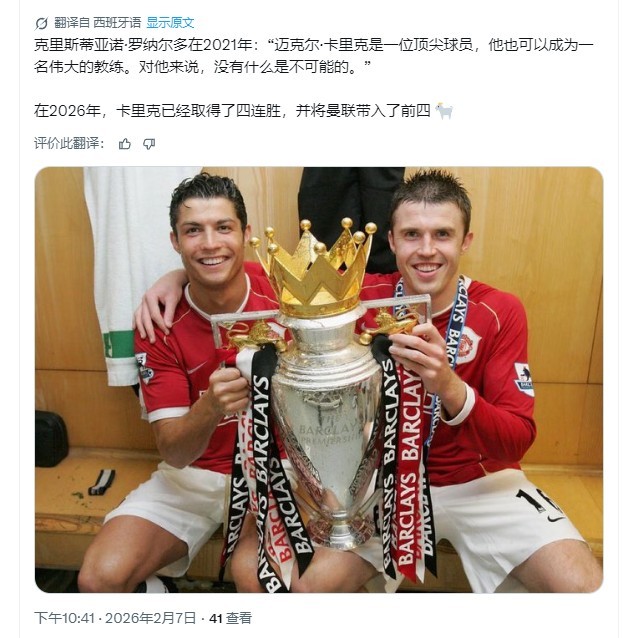Rate the translation with thumbs up
The image size is (636, 638).
(125, 144)
